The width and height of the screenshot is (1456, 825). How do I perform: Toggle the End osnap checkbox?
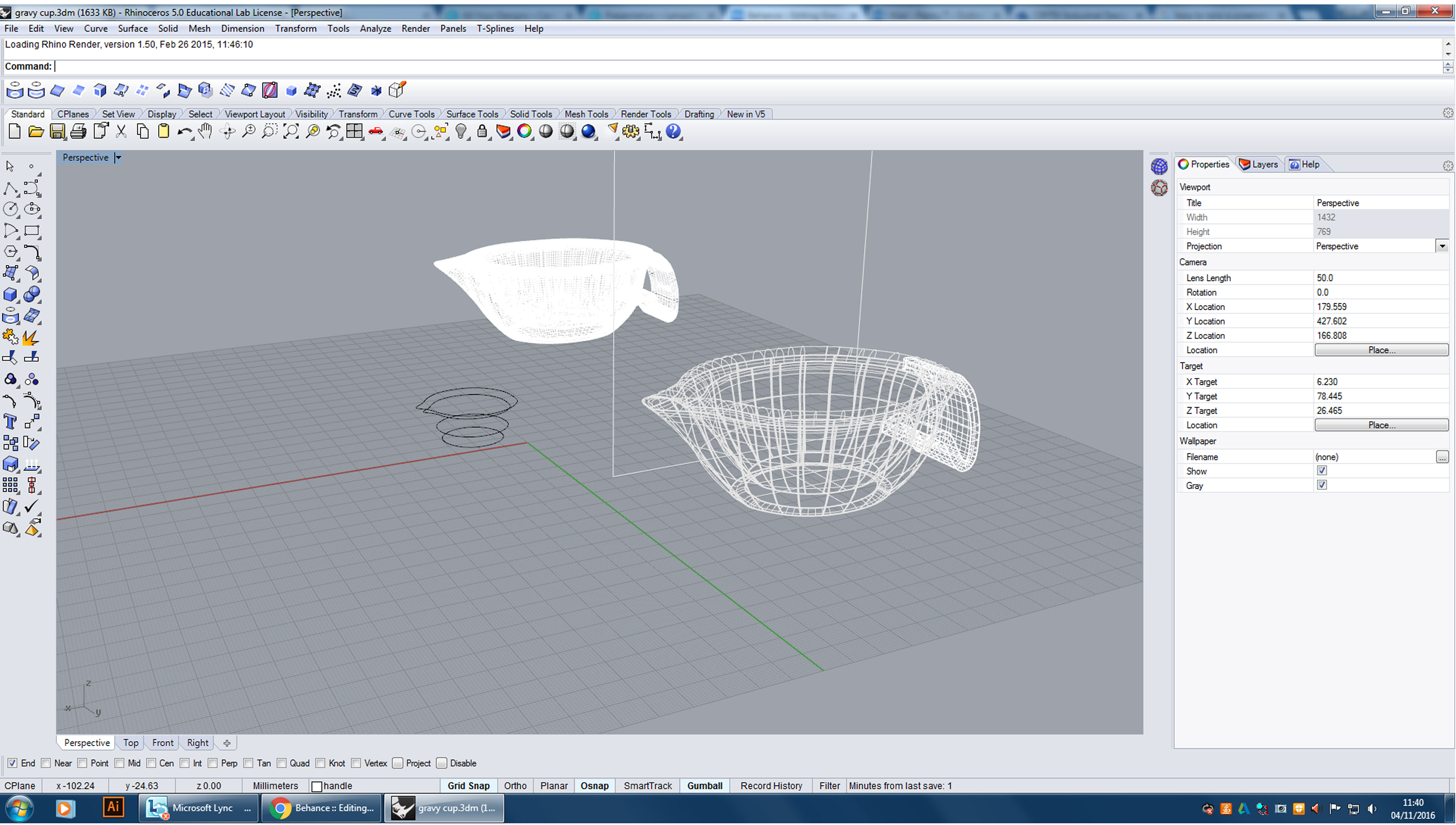pos(12,763)
